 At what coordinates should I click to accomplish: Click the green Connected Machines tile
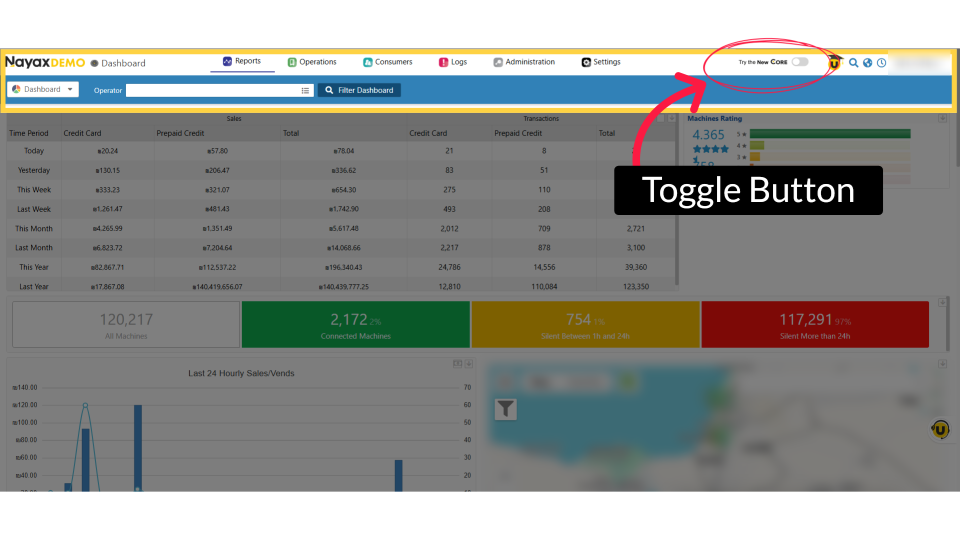click(355, 325)
